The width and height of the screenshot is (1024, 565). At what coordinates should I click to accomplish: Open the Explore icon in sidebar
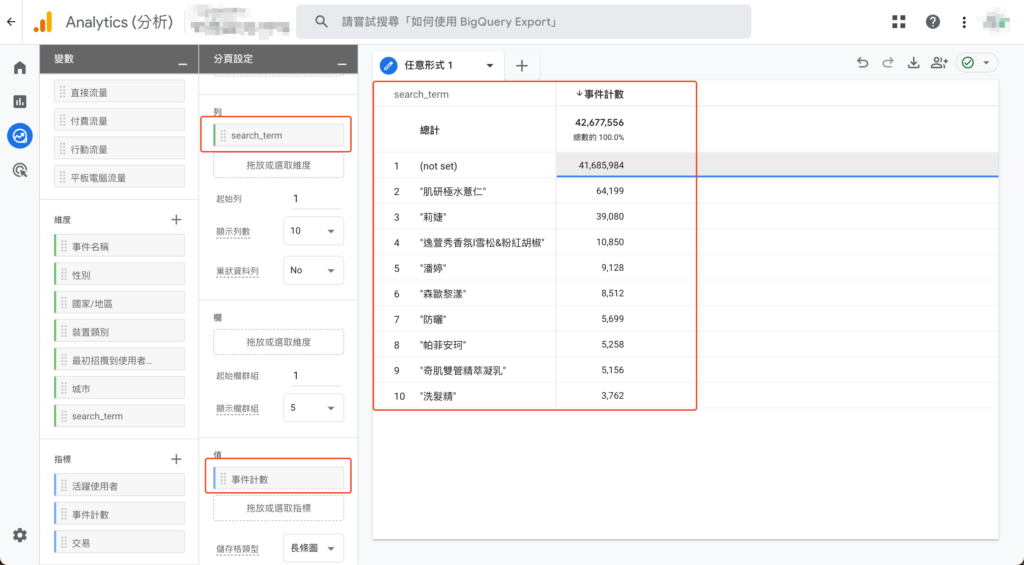(x=20, y=136)
